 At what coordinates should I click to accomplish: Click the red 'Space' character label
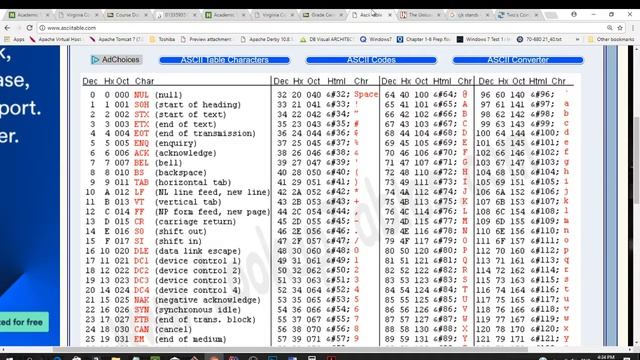[x=366, y=94]
